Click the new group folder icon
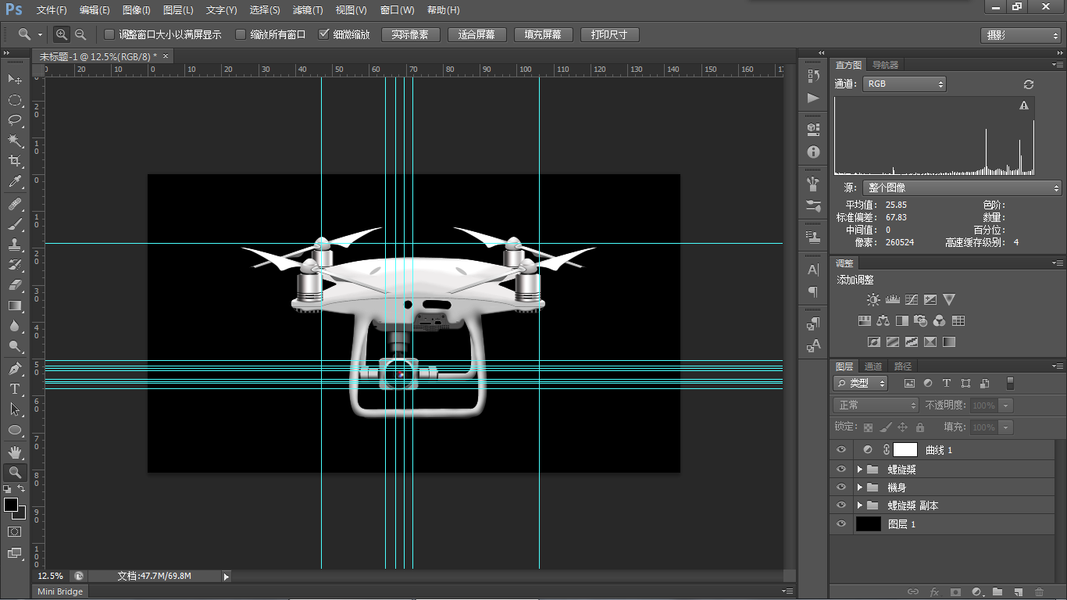 pyautogui.click(x=997, y=592)
